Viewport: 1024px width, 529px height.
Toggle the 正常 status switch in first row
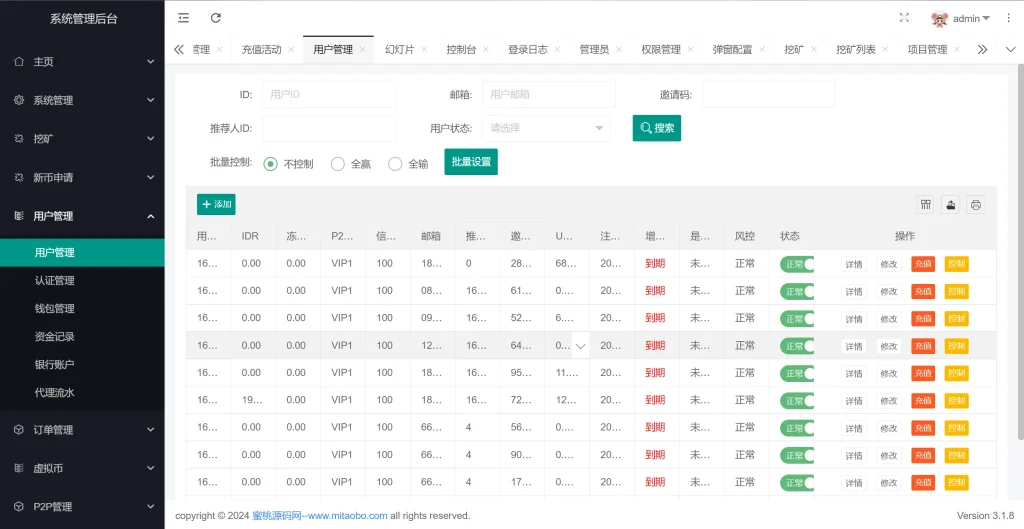point(797,264)
